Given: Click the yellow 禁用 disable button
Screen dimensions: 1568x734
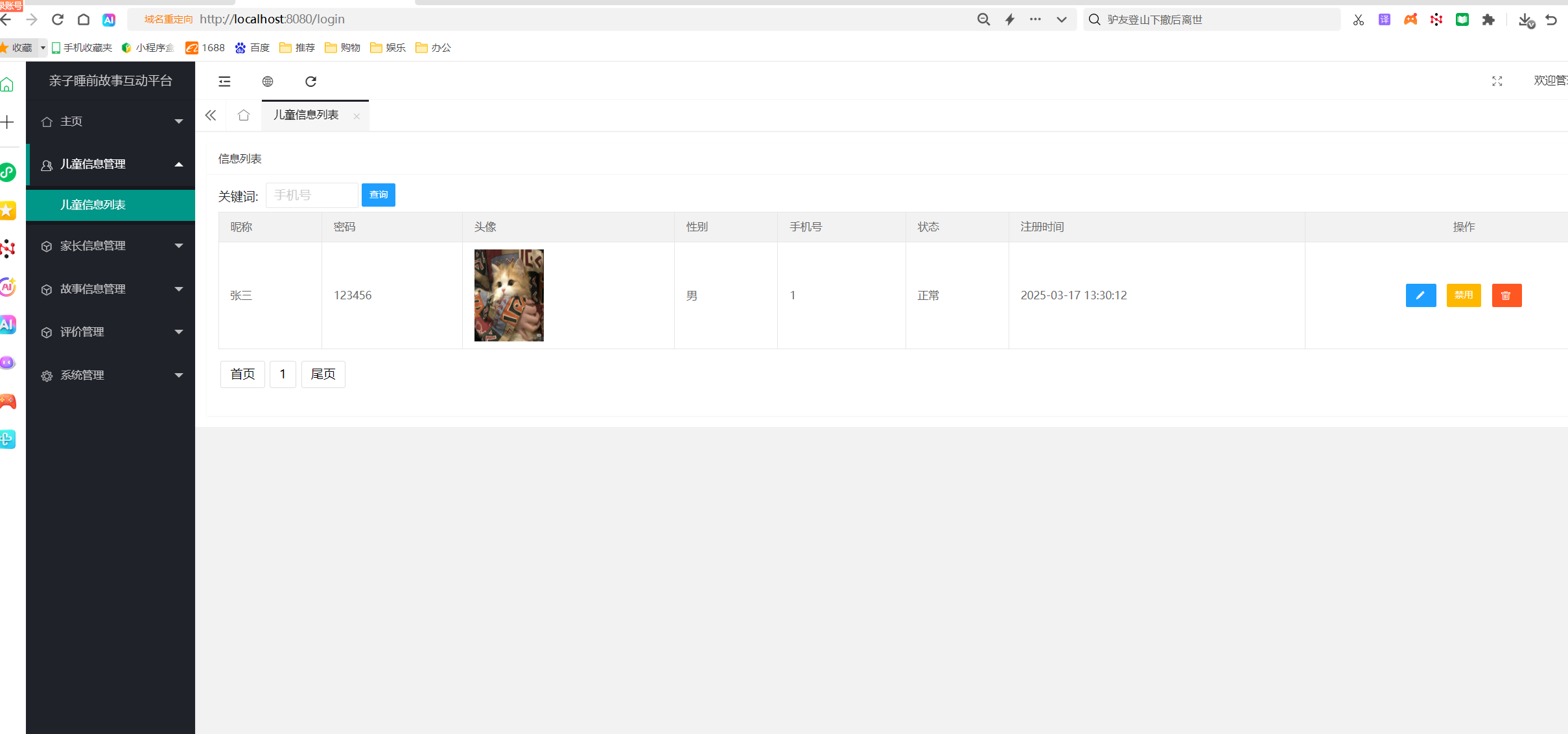Looking at the screenshot, I should 1463,295.
